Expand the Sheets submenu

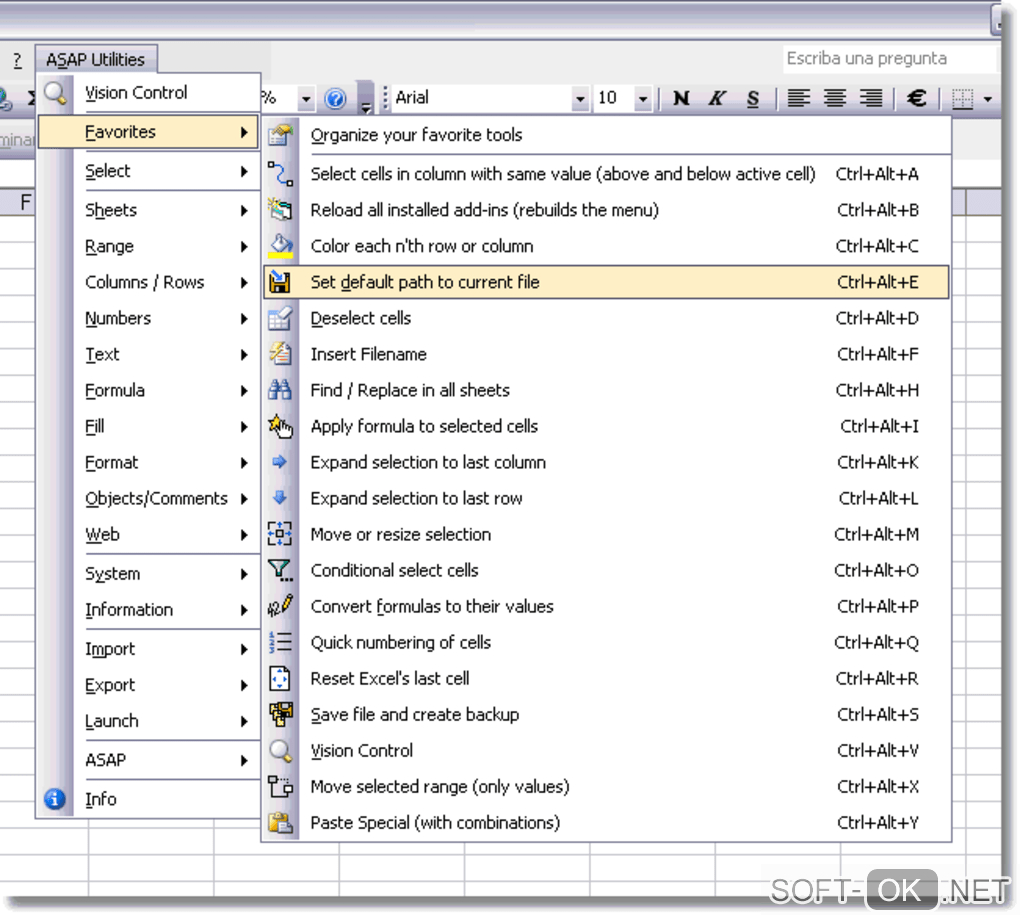click(150, 210)
